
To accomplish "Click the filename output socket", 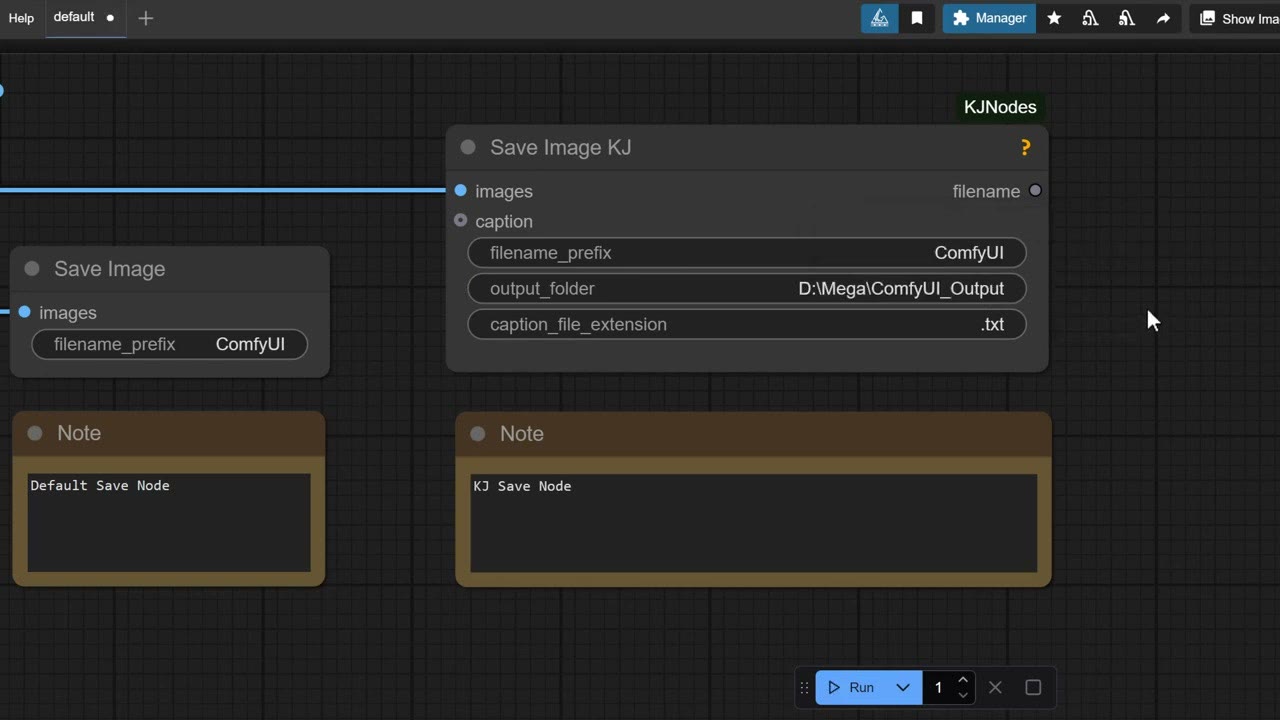I will pyautogui.click(x=1035, y=190).
